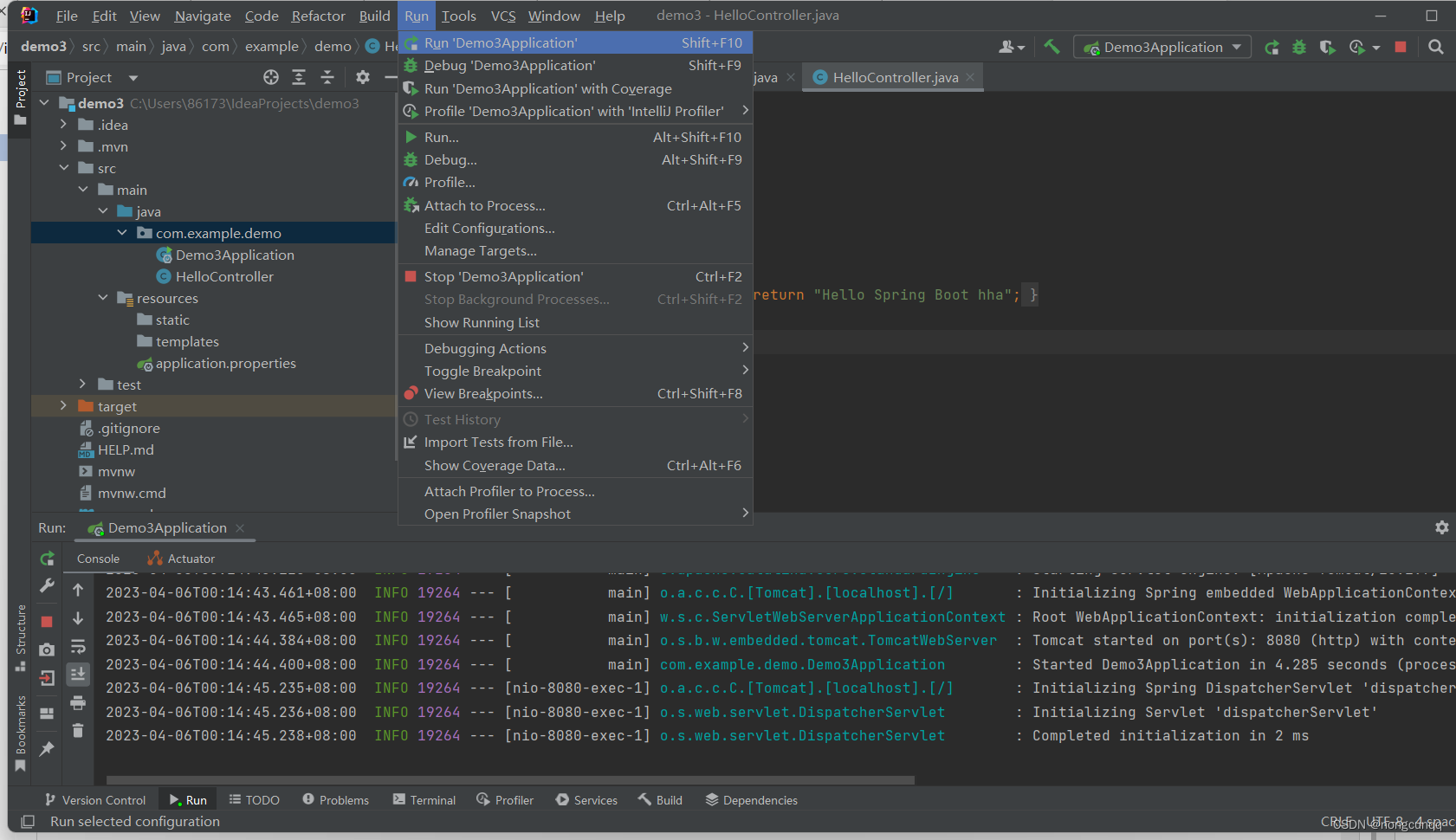Screen dimensions: 1456x840
Task: Expand the .mvn folder node
Action: coord(63,146)
